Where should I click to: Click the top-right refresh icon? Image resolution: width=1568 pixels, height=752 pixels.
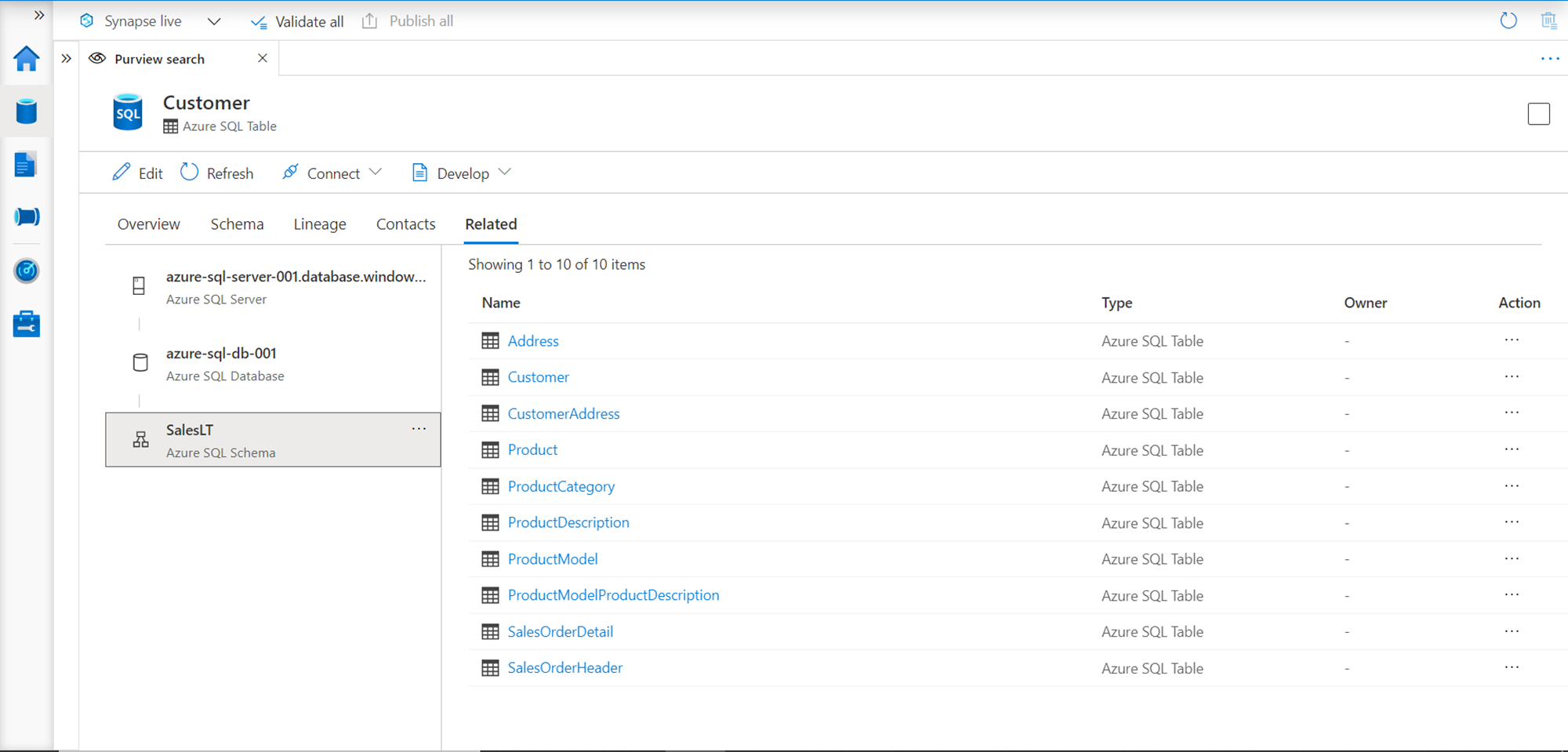coord(1508,21)
